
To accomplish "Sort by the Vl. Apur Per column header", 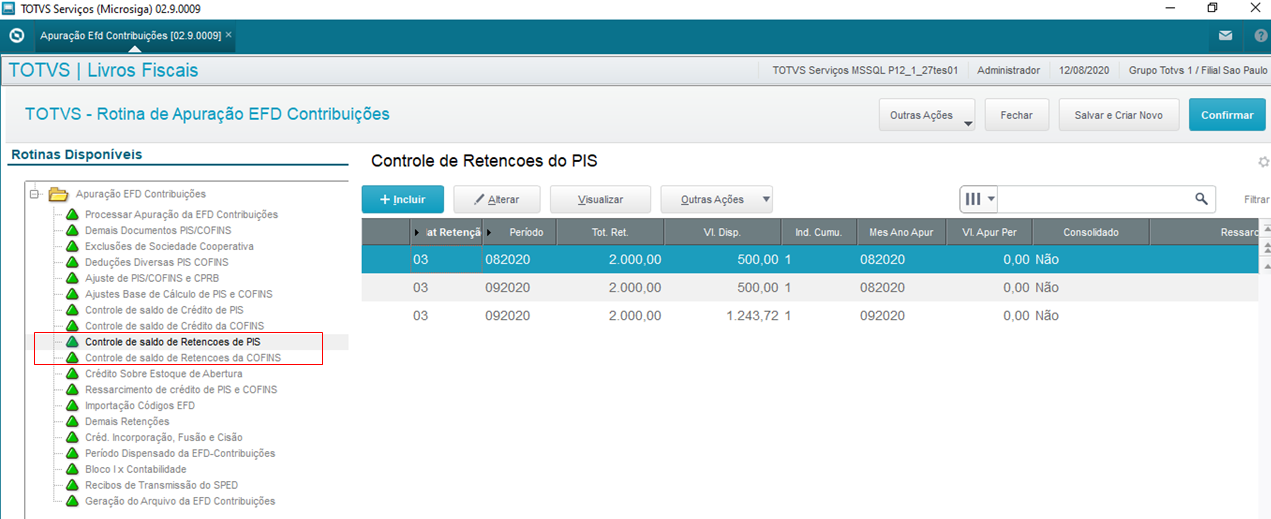I will (989, 232).
